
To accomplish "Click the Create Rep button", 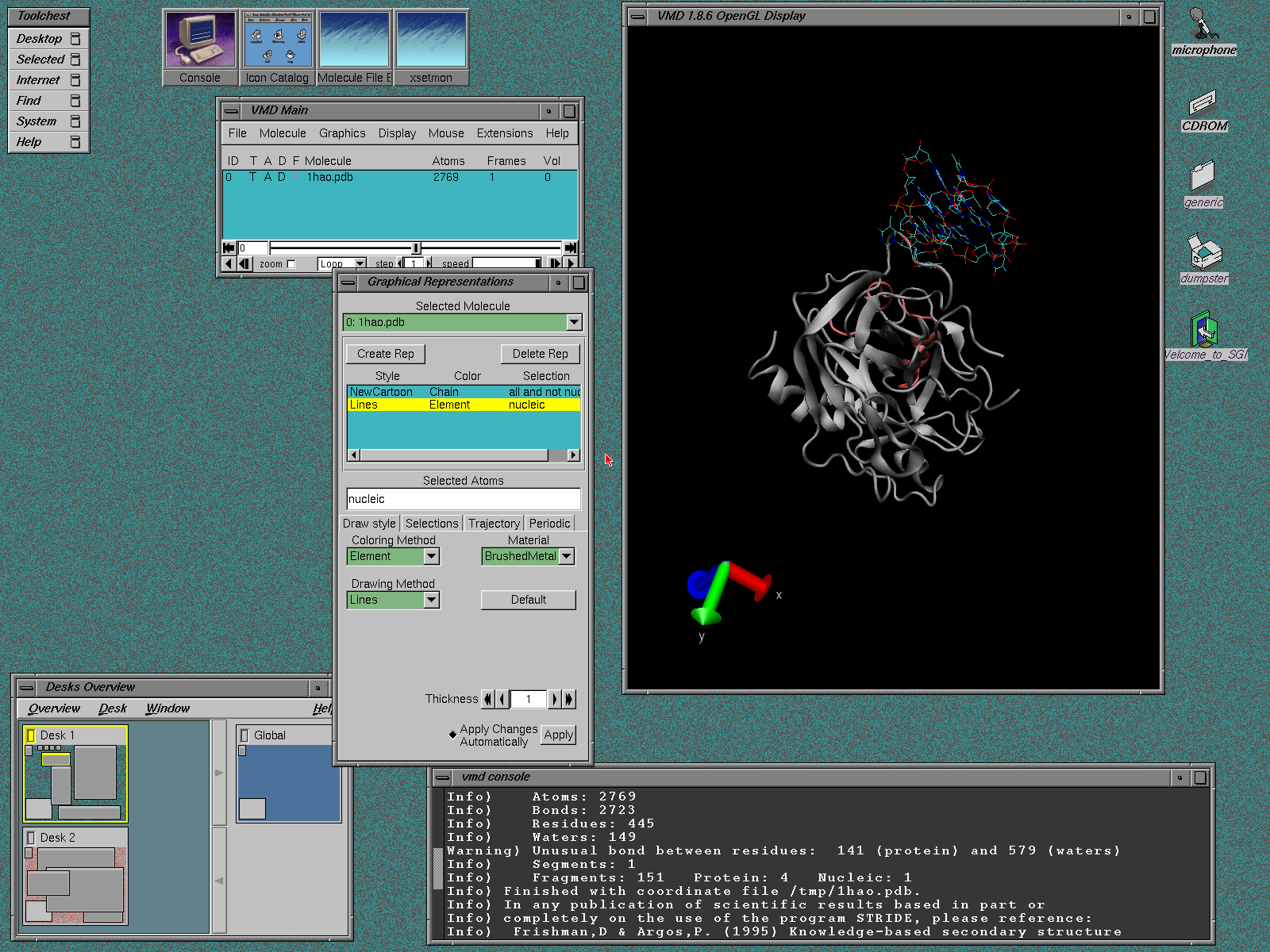I will pos(385,354).
